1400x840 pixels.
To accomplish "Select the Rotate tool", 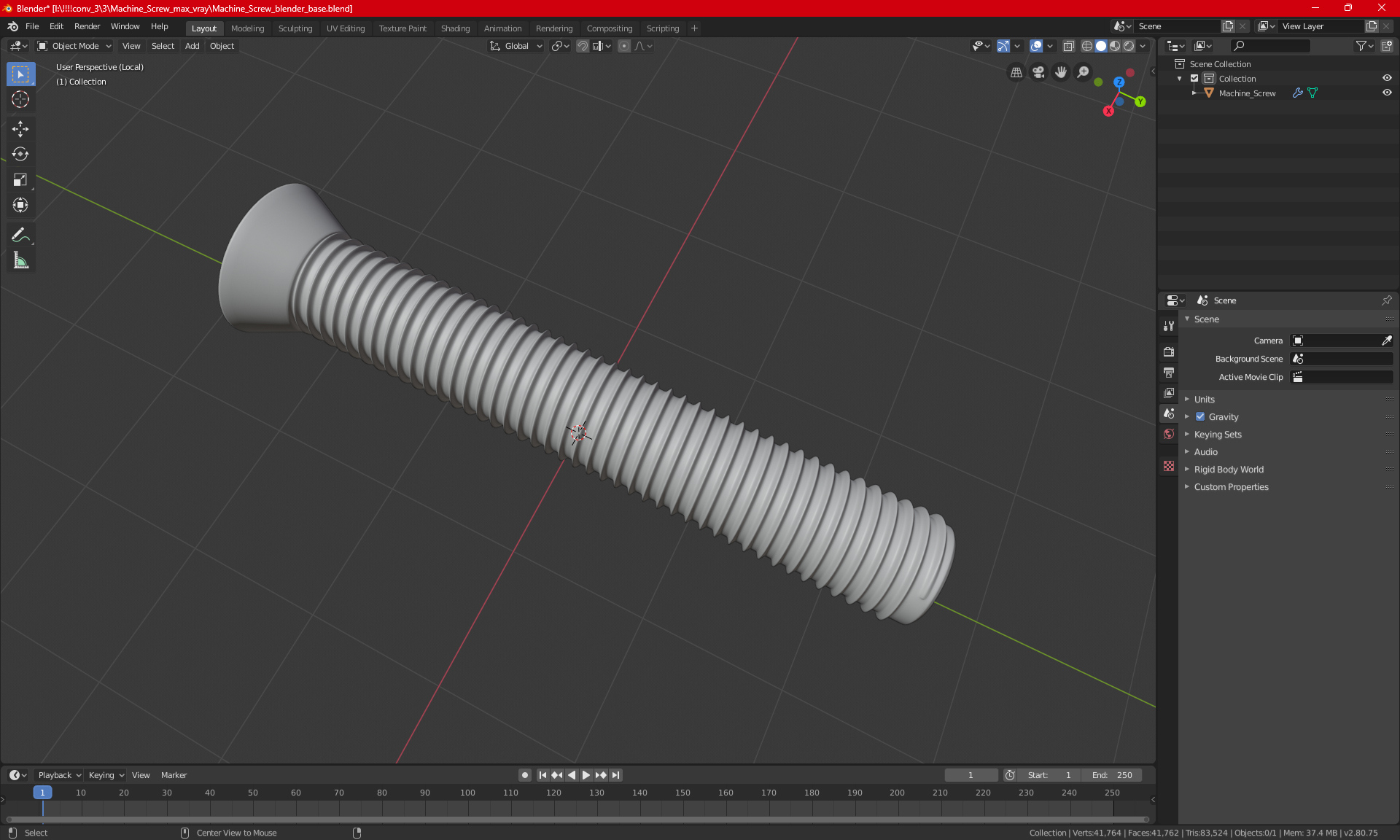I will (x=20, y=154).
